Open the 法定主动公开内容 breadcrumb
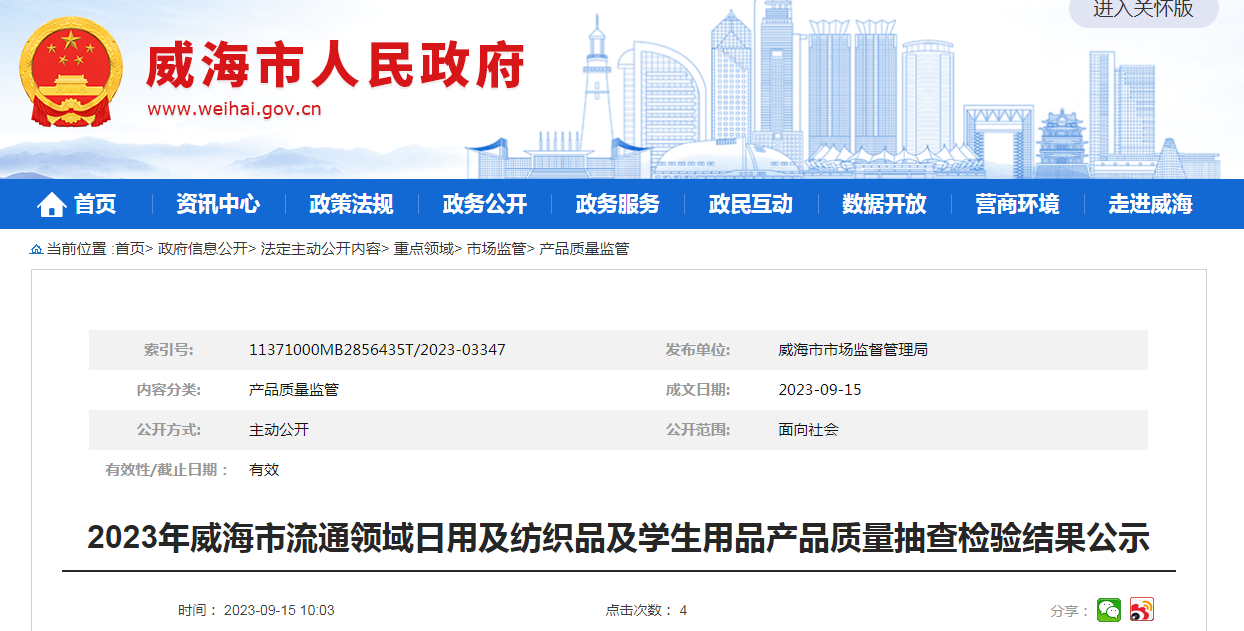 point(321,249)
